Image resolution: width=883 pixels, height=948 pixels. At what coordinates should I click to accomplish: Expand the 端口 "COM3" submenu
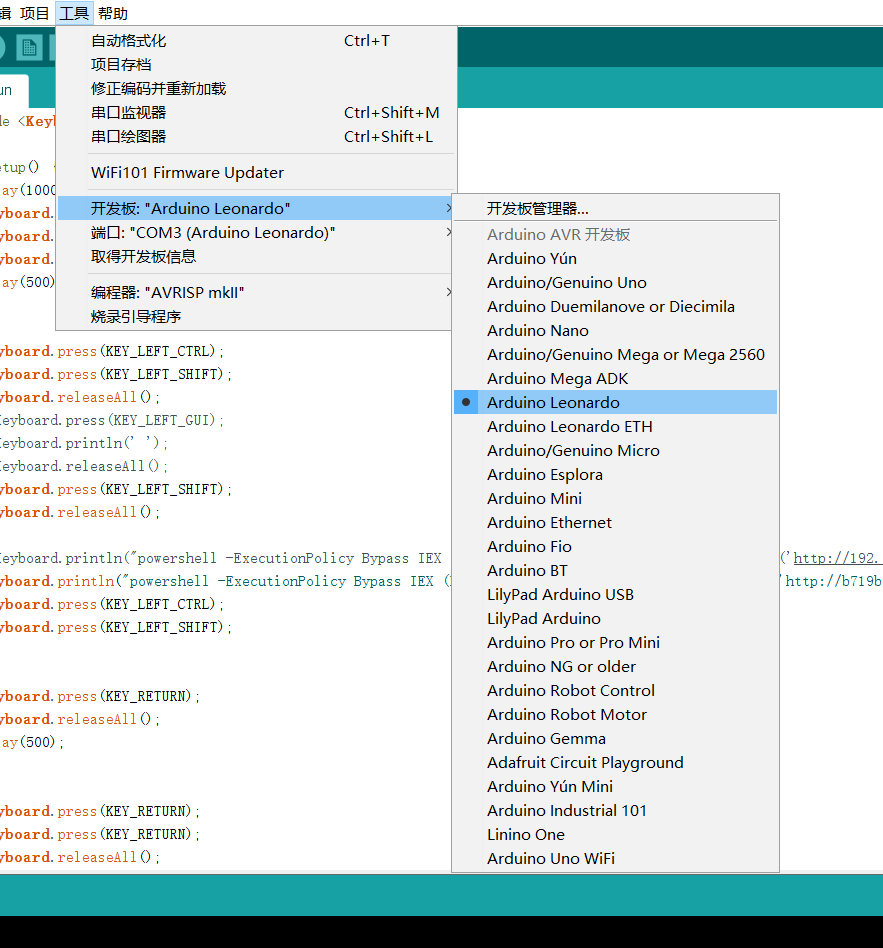pyautogui.click(x=200, y=231)
